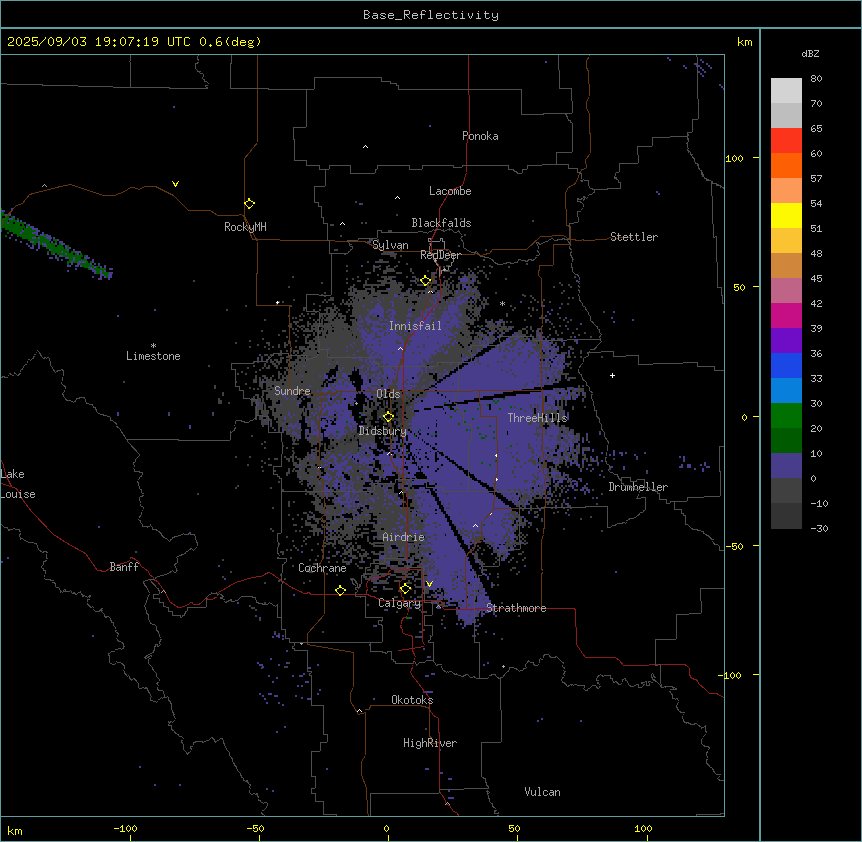862x842 pixels.
Task: Select the blue swatch between 36 and 33 dBZ
Action: [786, 365]
